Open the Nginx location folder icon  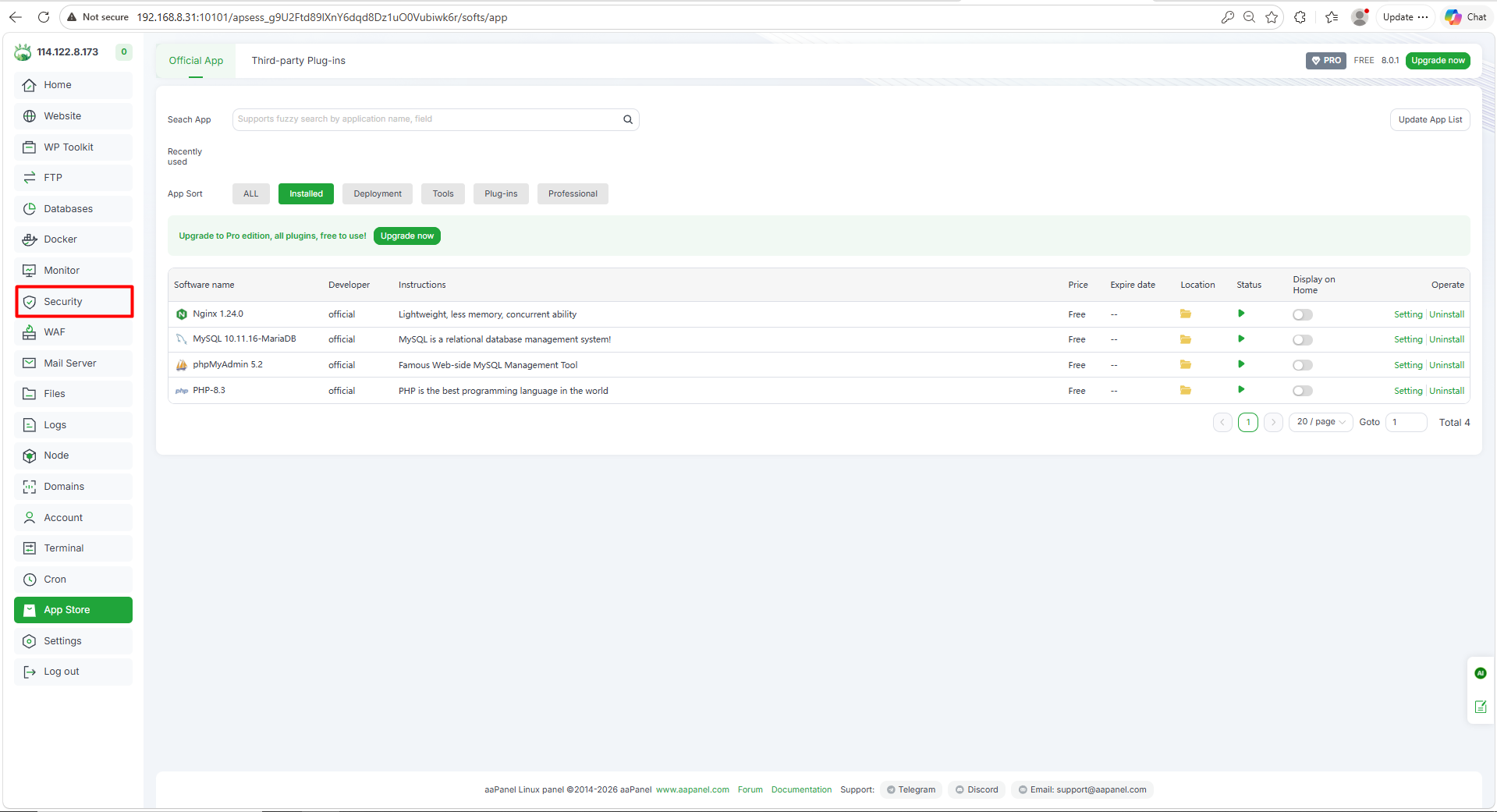click(x=1185, y=314)
